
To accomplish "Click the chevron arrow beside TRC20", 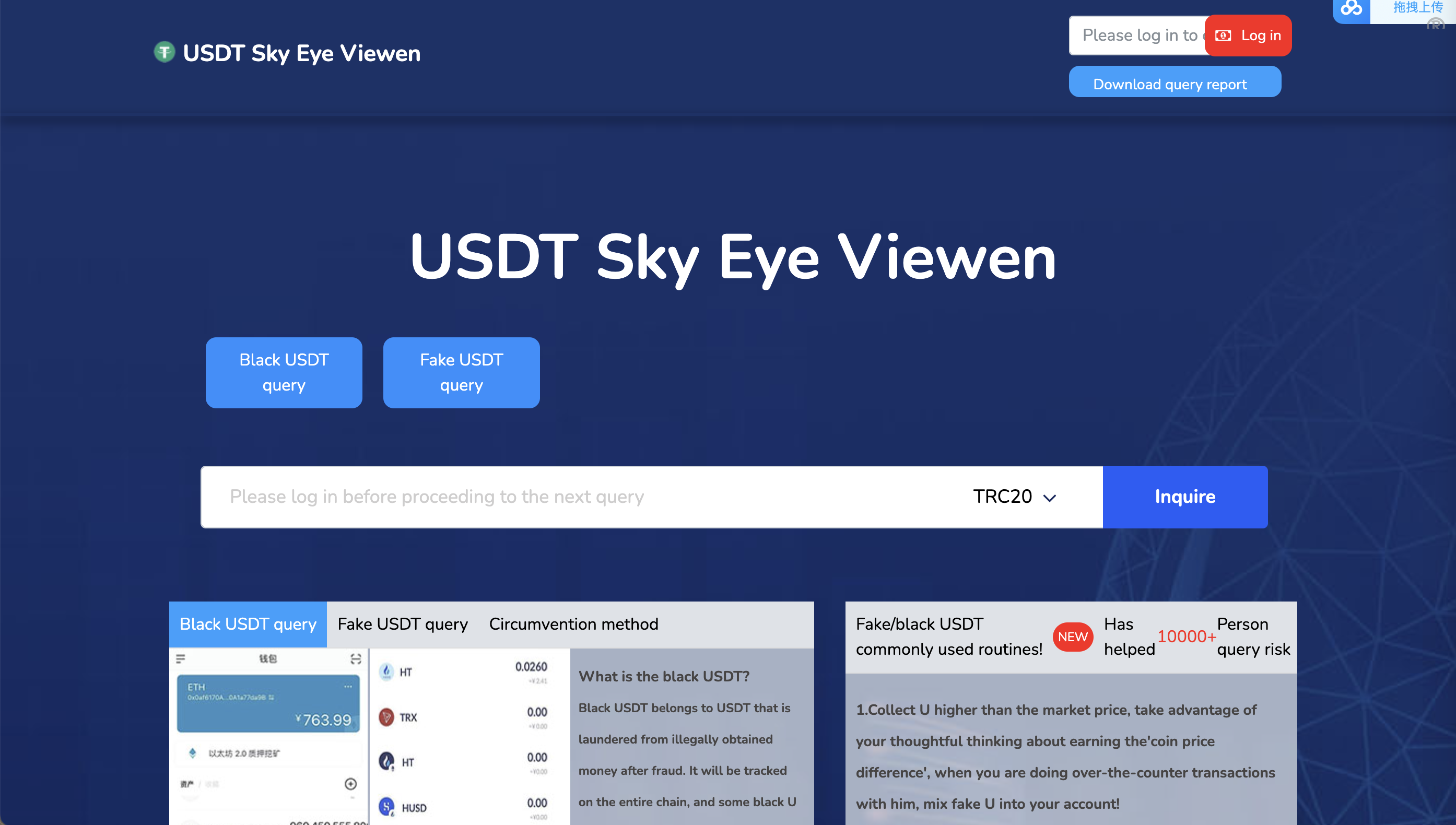I will (1049, 498).
